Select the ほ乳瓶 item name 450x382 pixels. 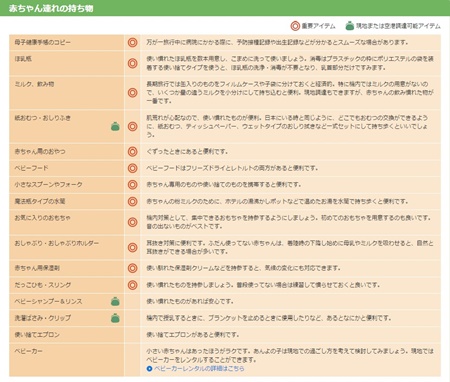click(x=23, y=59)
